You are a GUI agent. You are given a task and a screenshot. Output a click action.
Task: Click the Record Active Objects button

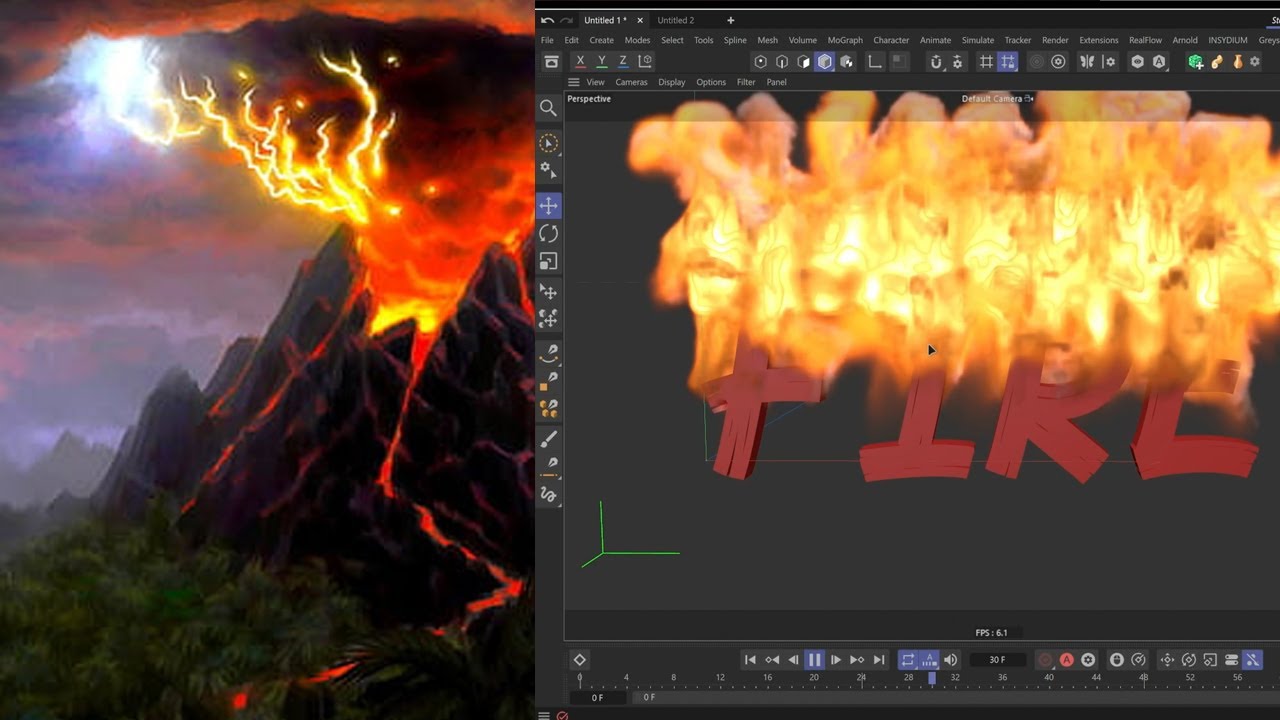[1045, 660]
